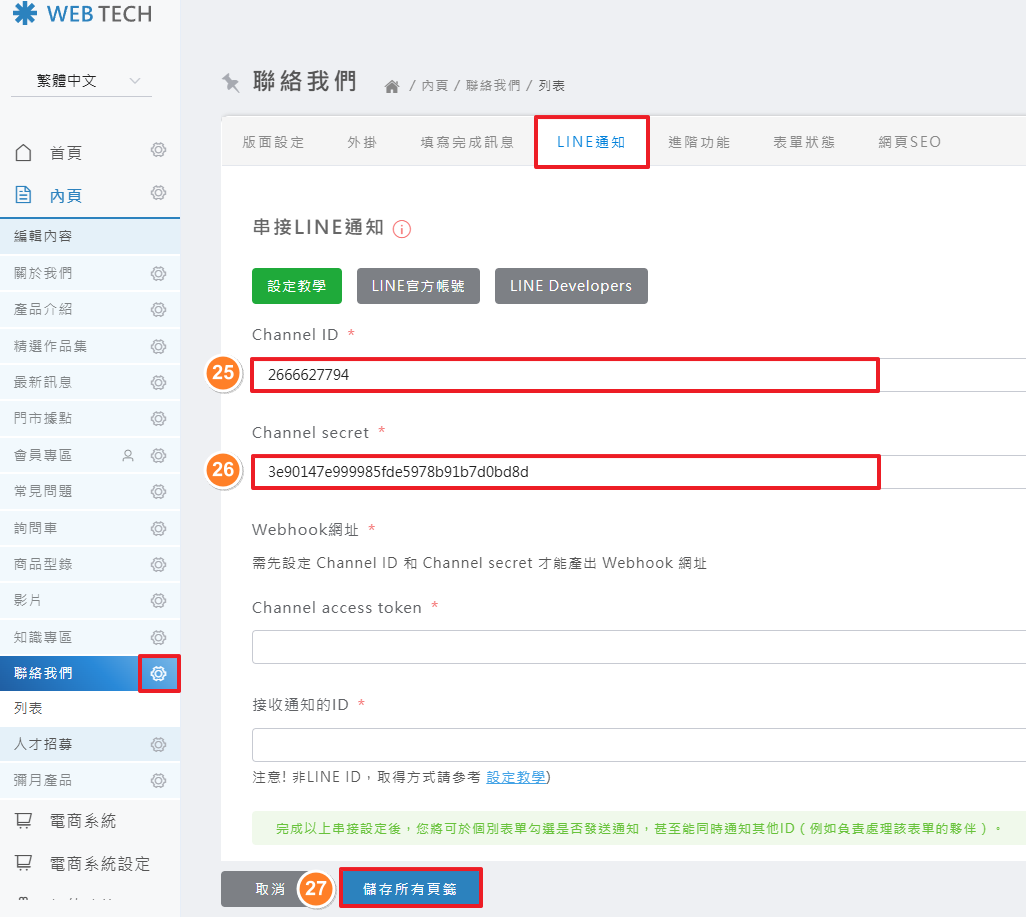Click the Channel access token field

coord(638,647)
